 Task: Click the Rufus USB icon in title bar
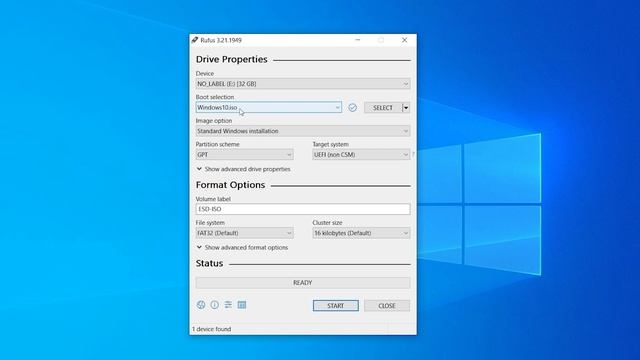[x=195, y=40]
